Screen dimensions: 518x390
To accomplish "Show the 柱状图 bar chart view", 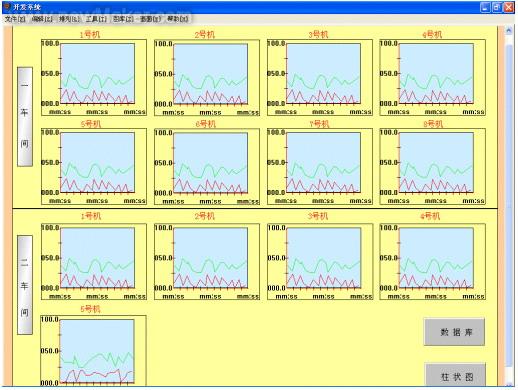I will 456,376.
